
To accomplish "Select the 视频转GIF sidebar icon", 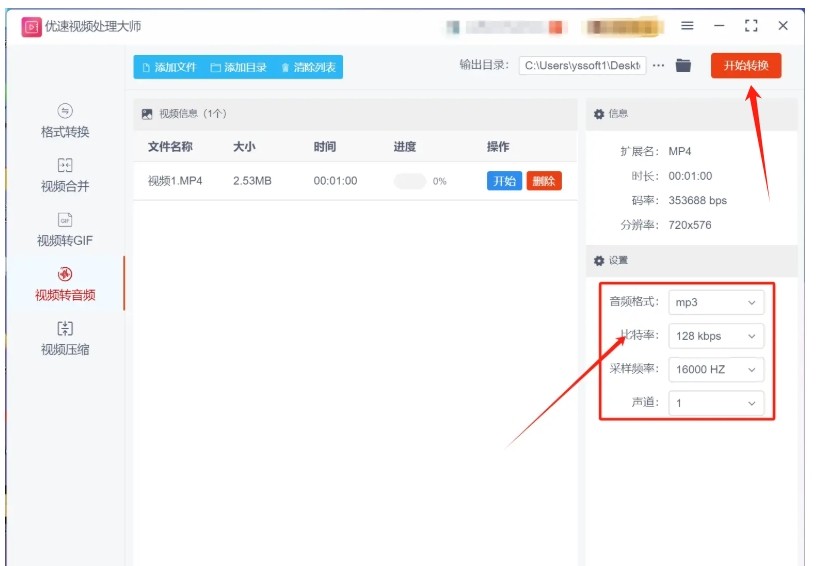I will point(65,220).
